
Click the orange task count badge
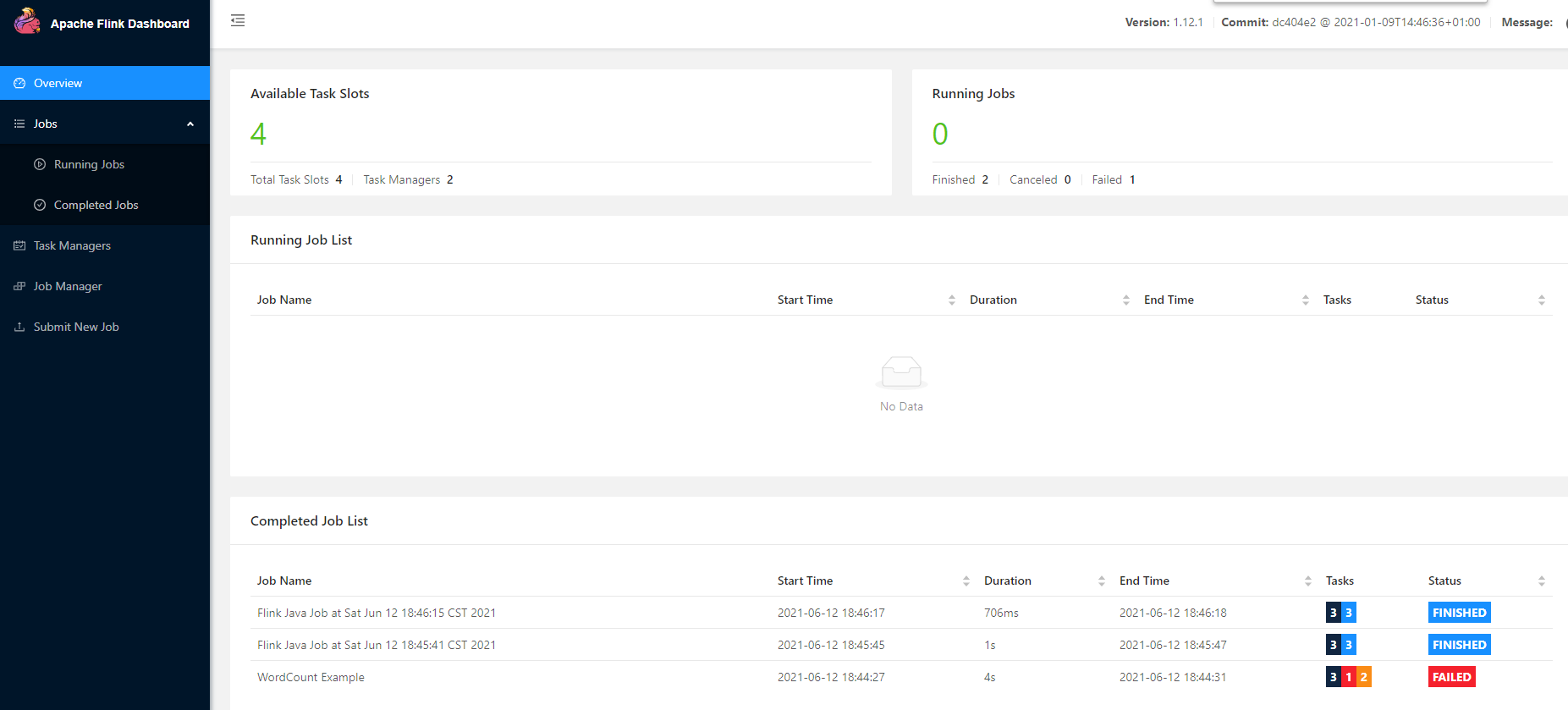(1363, 677)
